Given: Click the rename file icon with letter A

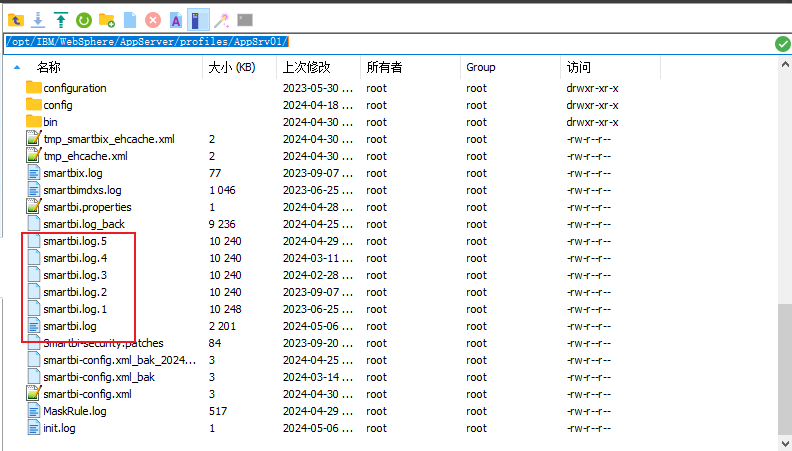Looking at the screenshot, I should click(x=176, y=20).
